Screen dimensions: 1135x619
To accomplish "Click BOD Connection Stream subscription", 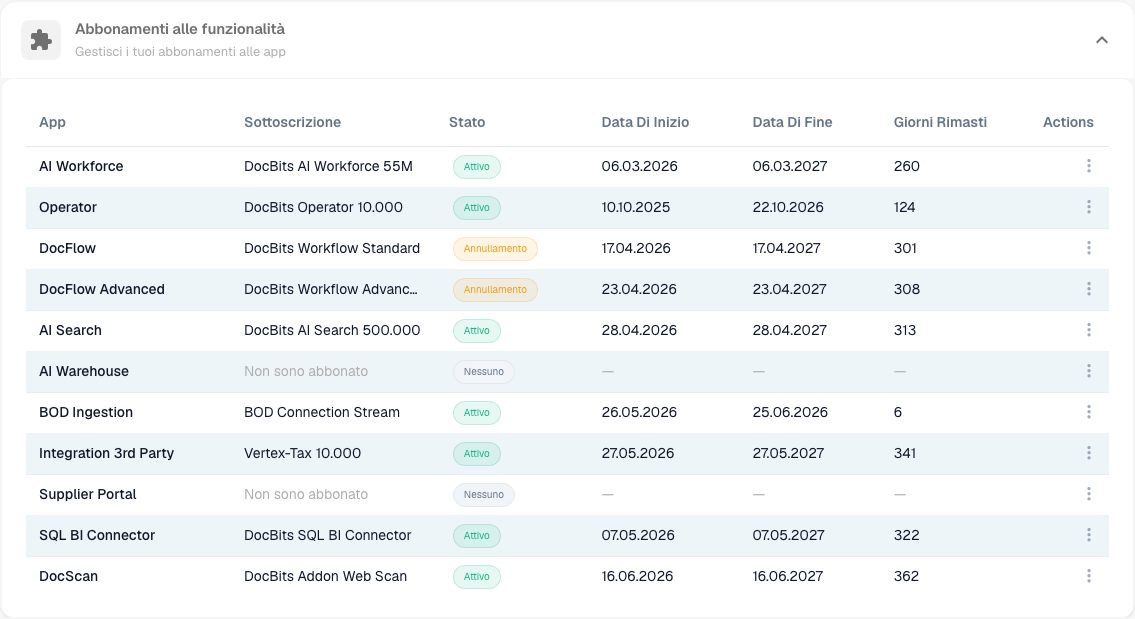I will pyautogui.click(x=321, y=412).
